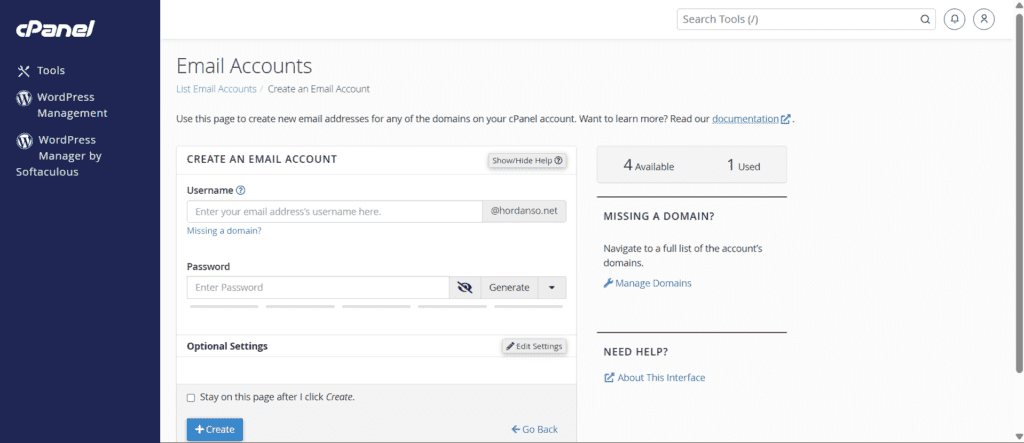Click the Go Back link
1024x443 pixels.
(x=534, y=429)
